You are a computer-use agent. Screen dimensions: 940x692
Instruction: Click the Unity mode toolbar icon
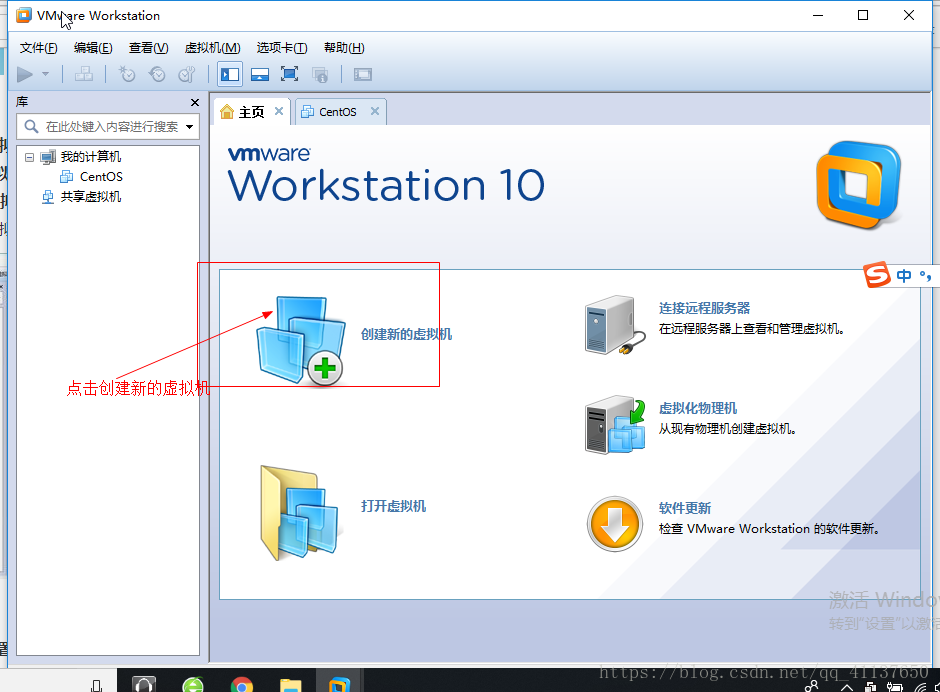point(320,74)
